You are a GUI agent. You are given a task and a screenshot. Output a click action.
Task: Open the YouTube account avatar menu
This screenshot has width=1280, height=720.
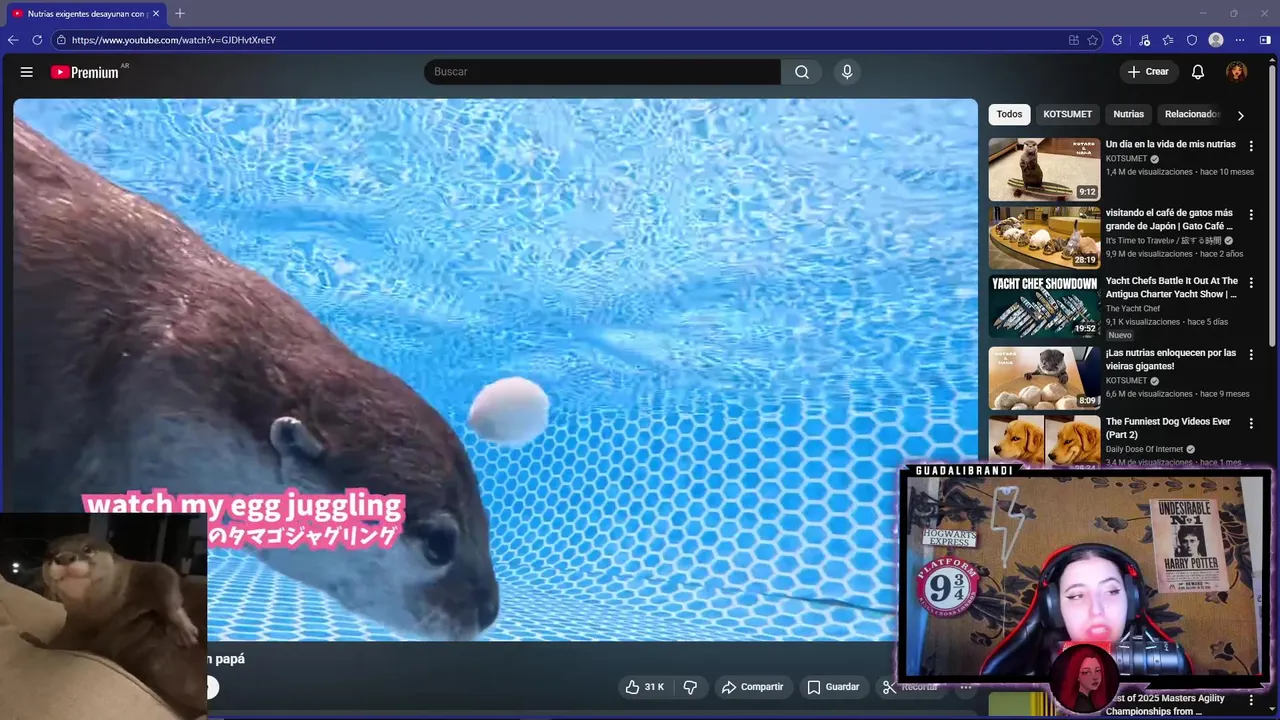(x=1237, y=72)
